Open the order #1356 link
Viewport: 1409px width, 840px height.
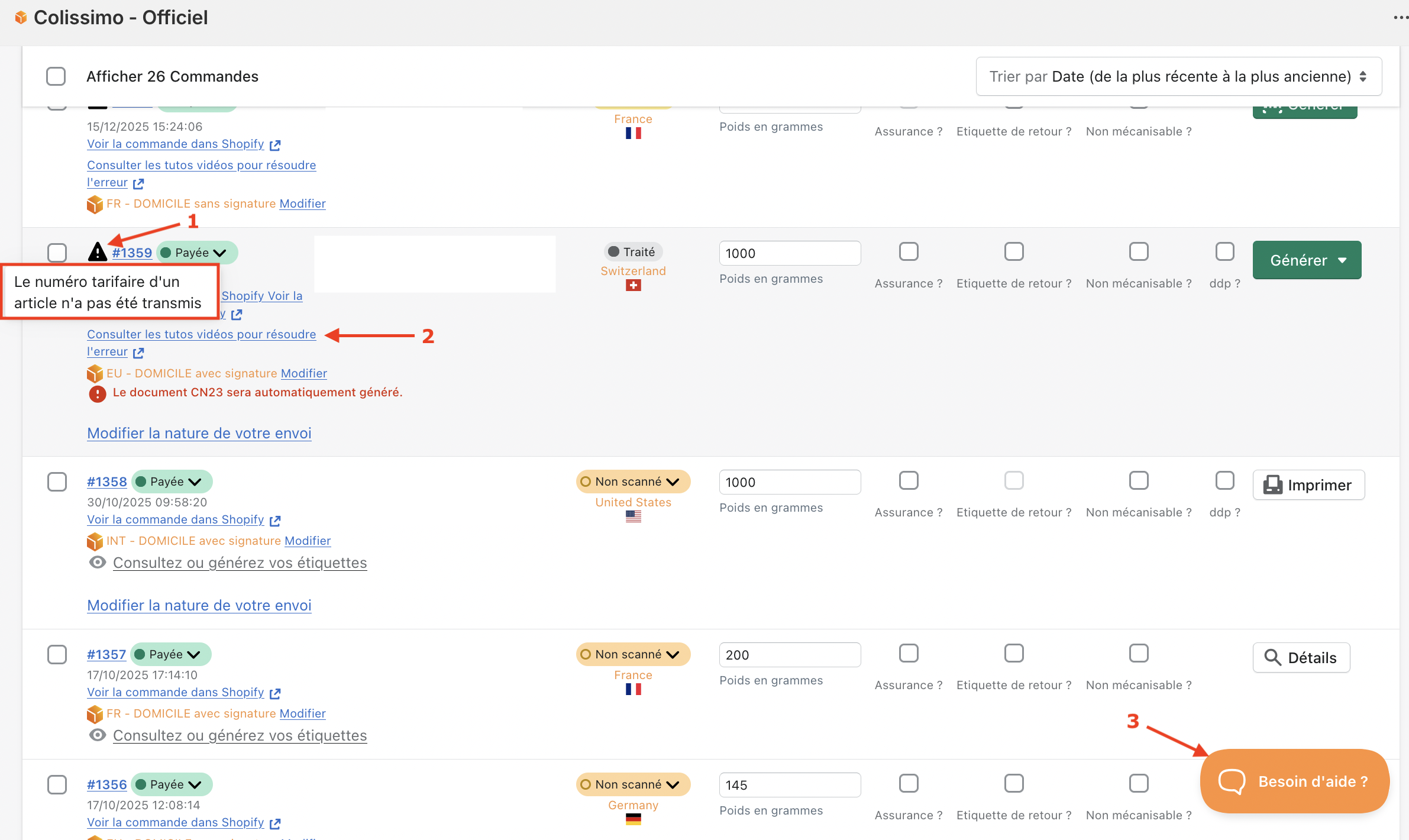tap(107, 784)
